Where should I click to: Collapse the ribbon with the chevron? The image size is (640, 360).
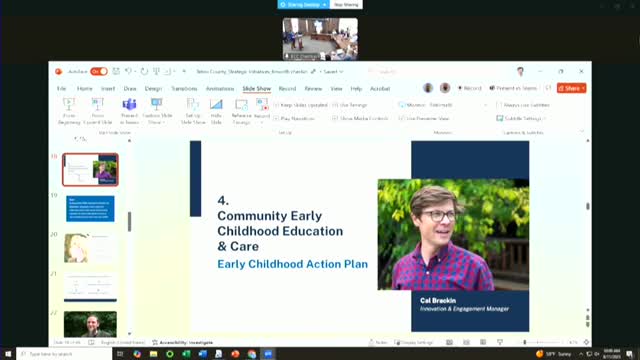point(582,131)
